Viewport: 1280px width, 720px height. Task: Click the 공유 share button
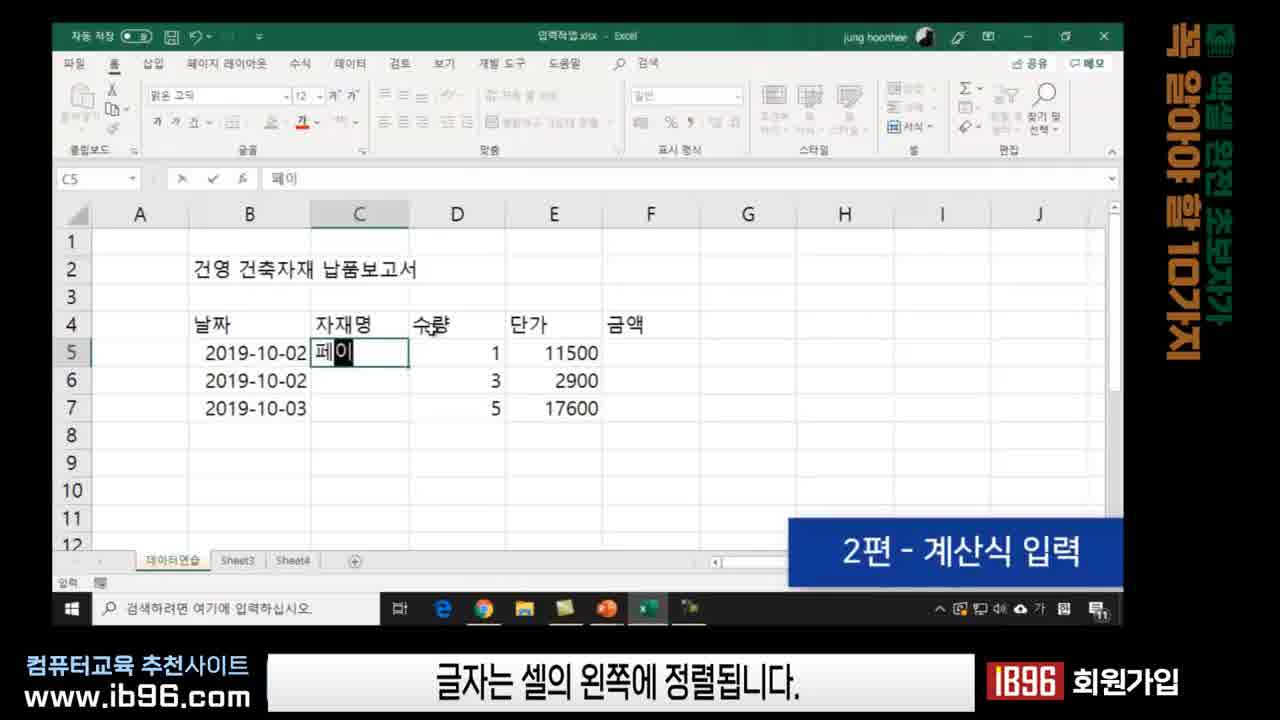tap(1030, 63)
